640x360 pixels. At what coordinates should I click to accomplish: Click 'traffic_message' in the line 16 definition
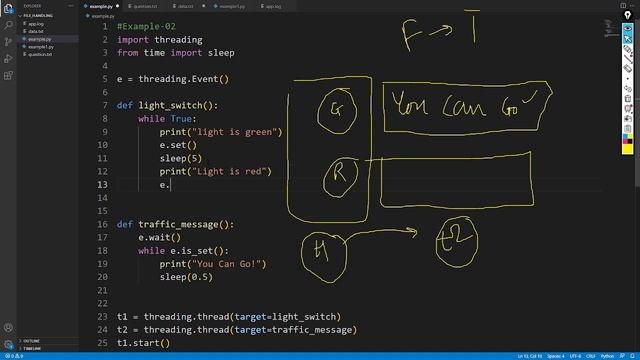(178, 224)
